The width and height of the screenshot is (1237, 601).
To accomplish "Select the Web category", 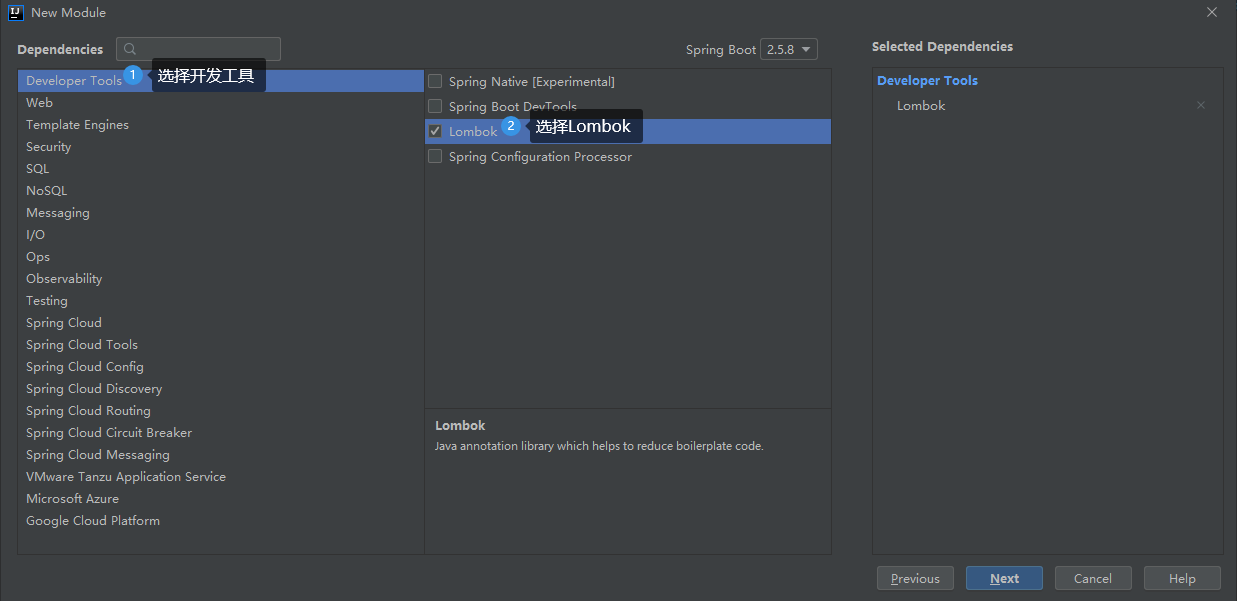I will pos(221,102).
